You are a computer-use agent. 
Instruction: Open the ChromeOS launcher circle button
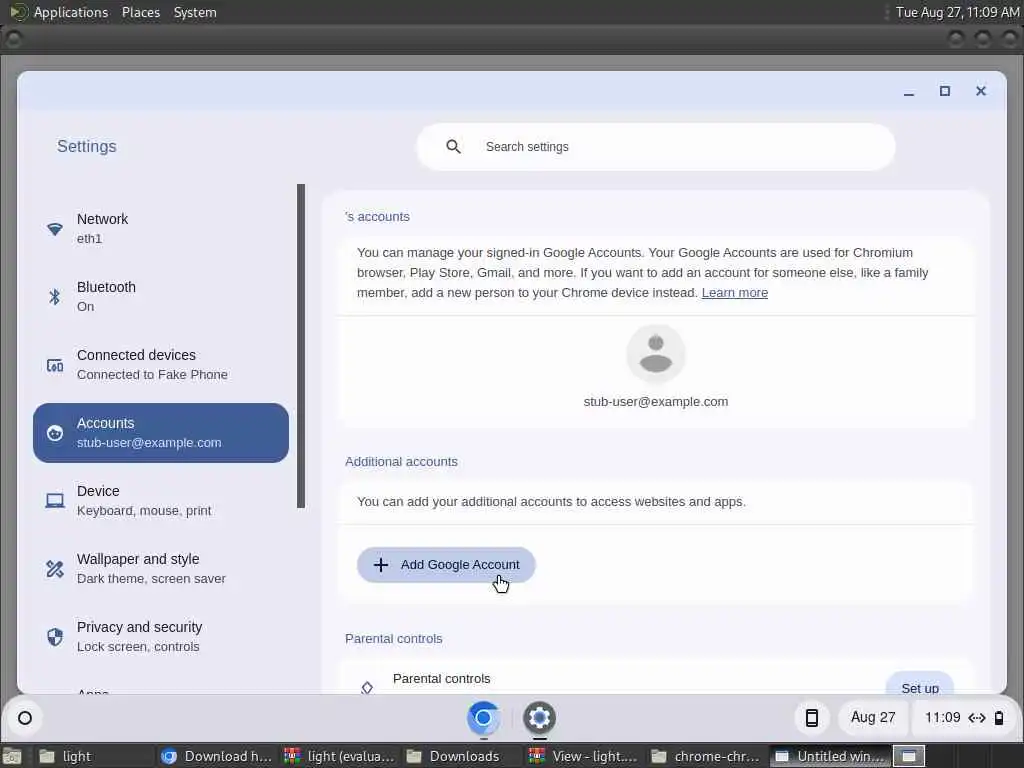[25, 718]
